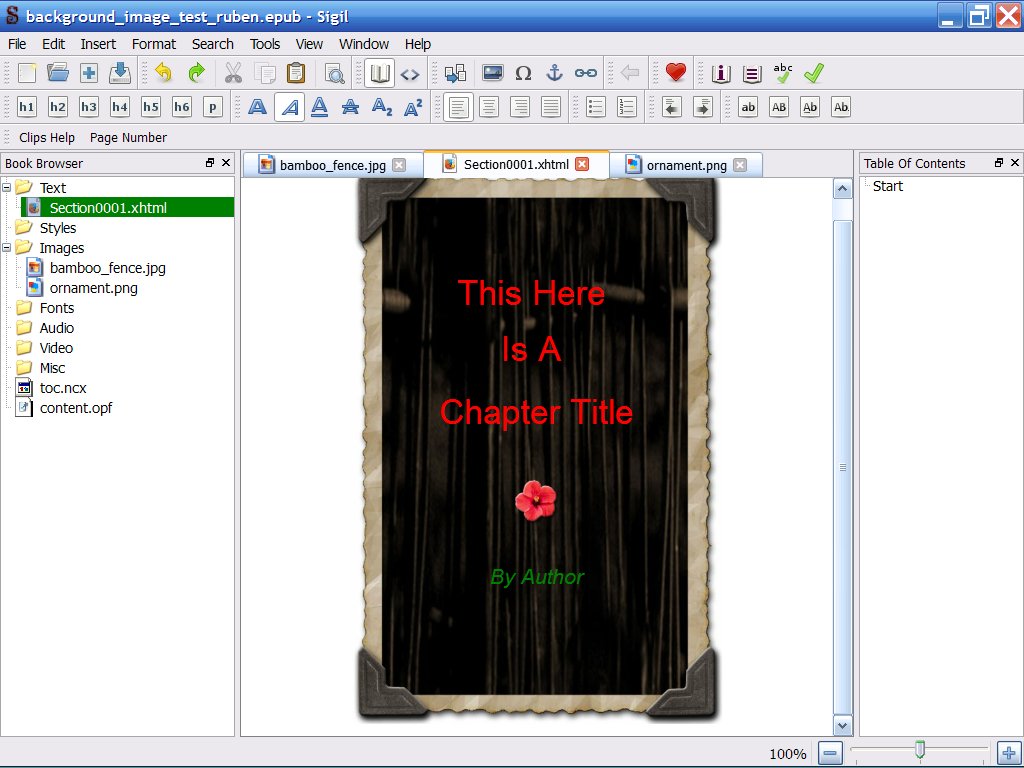Viewport: 1024px width, 768px height.
Task: Collapse the Text folder tree
Action: click(7, 187)
